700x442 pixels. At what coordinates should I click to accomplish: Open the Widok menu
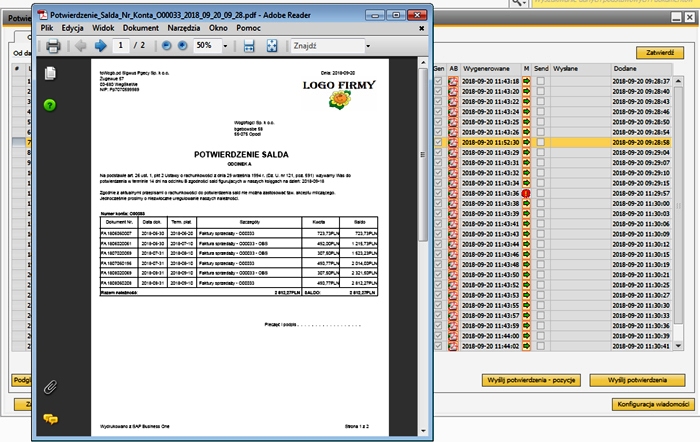point(103,28)
